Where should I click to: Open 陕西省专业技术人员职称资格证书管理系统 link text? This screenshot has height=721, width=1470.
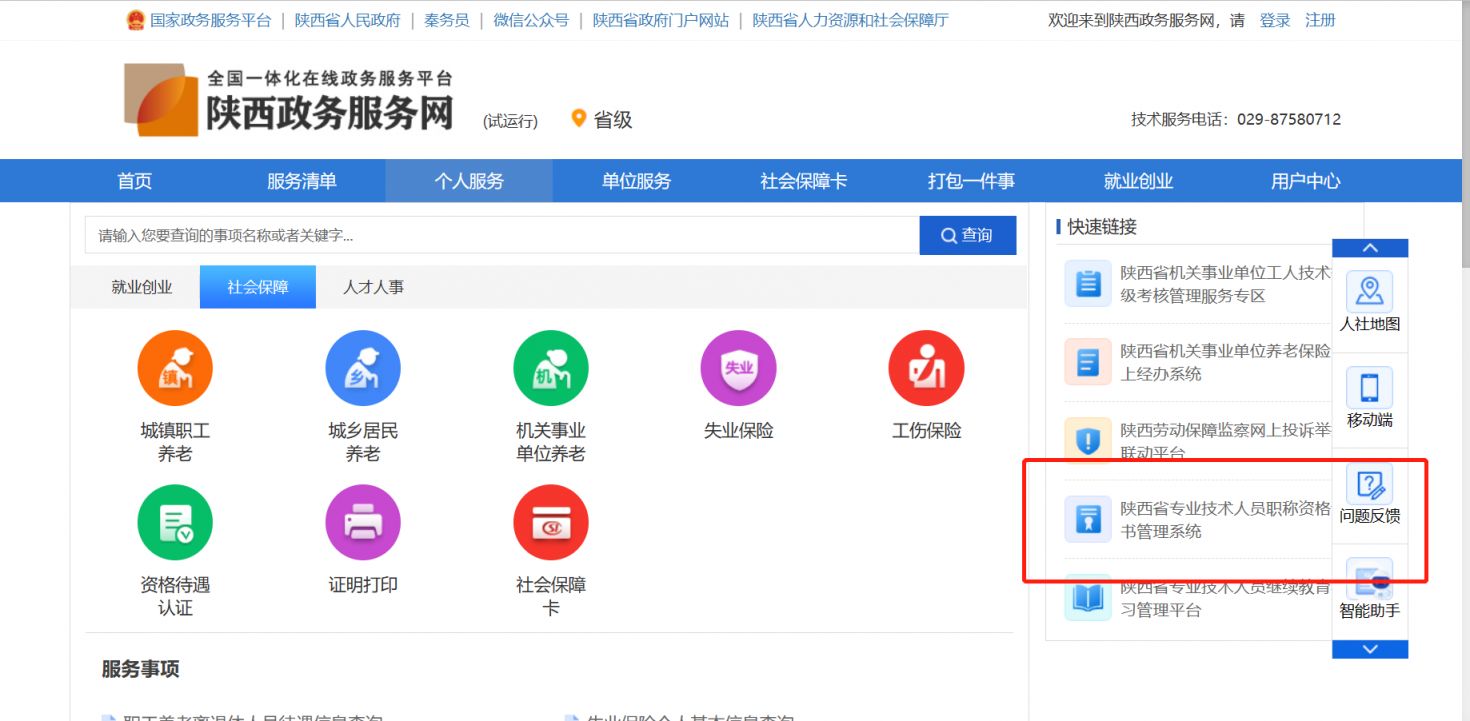(x=1225, y=520)
